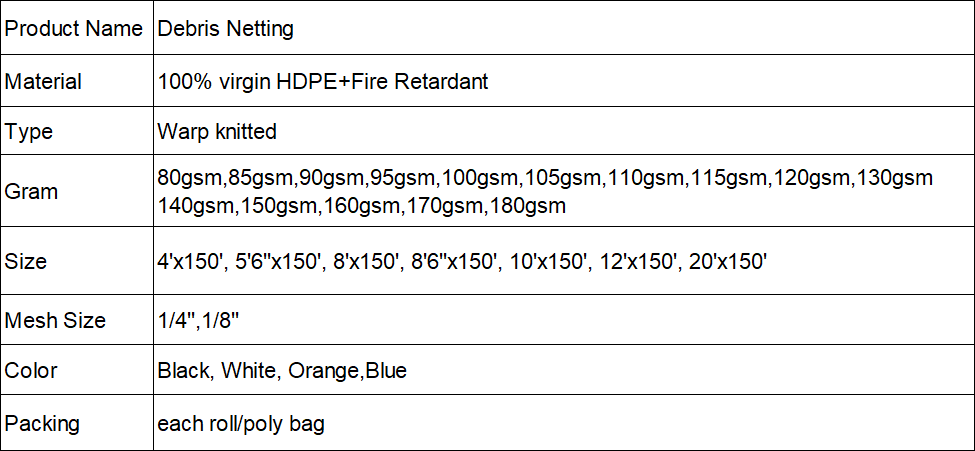
Task: Click the "Product Name" label cell
Action: click(73, 28)
